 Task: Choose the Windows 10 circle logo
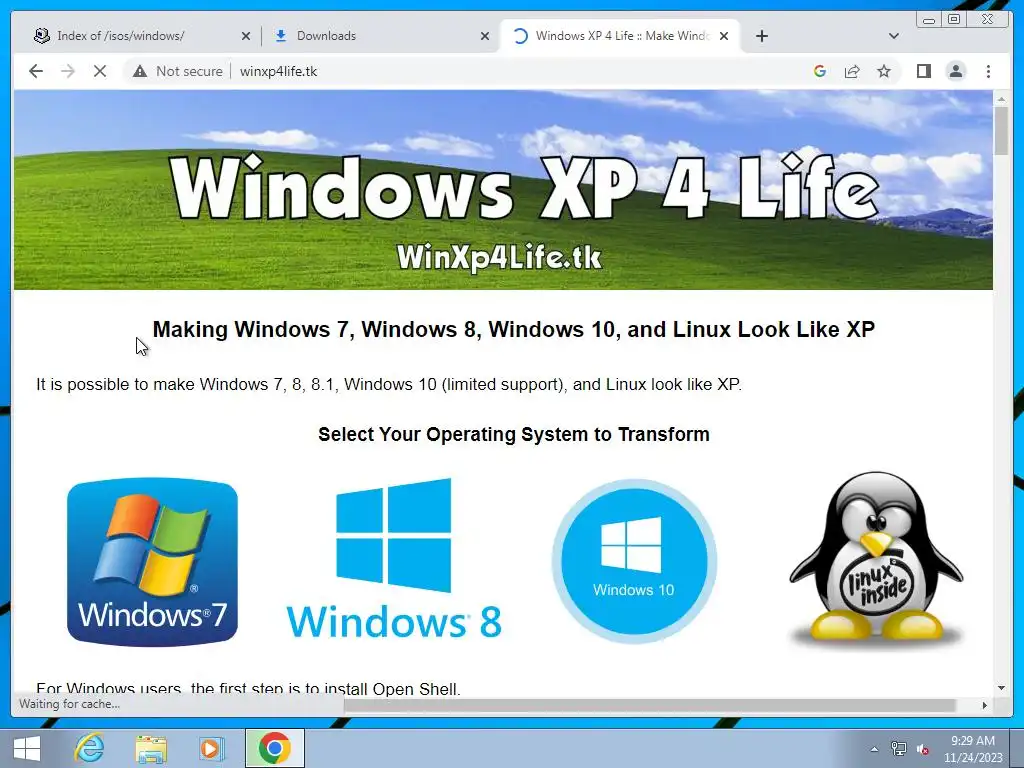tap(634, 562)
